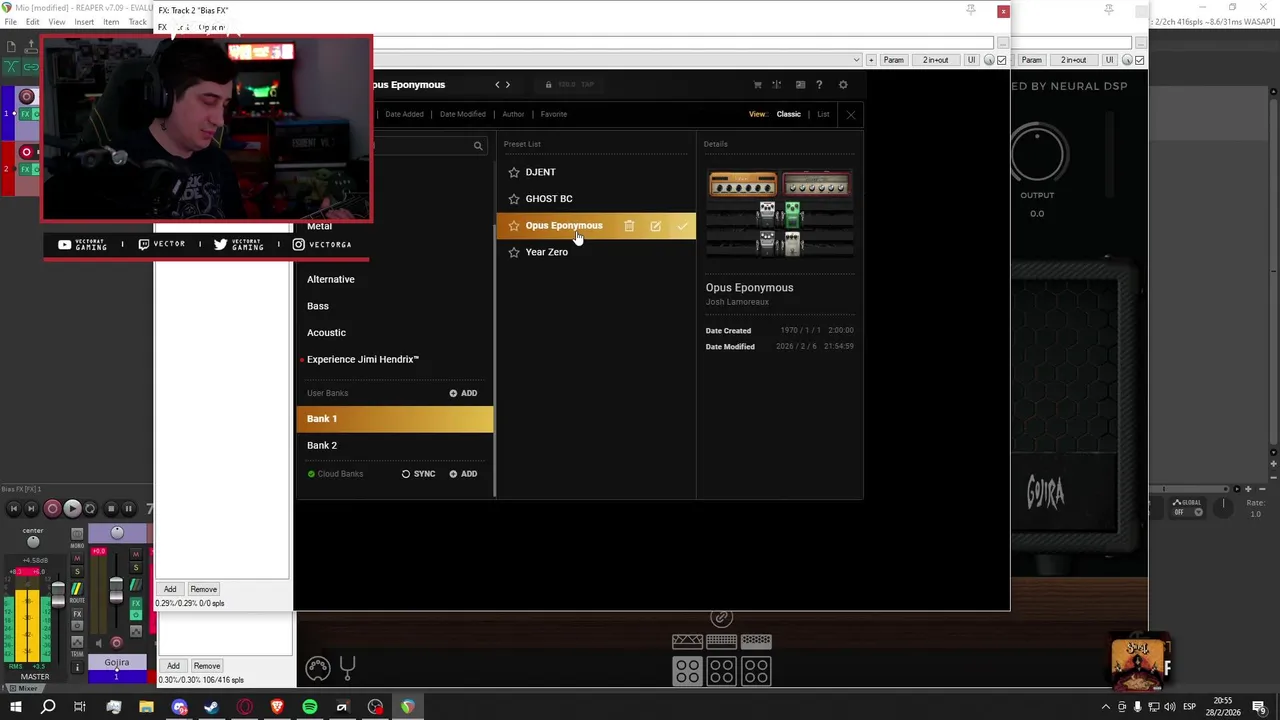
Task: Open the Bias FX store cart icon
Action: 757,85
